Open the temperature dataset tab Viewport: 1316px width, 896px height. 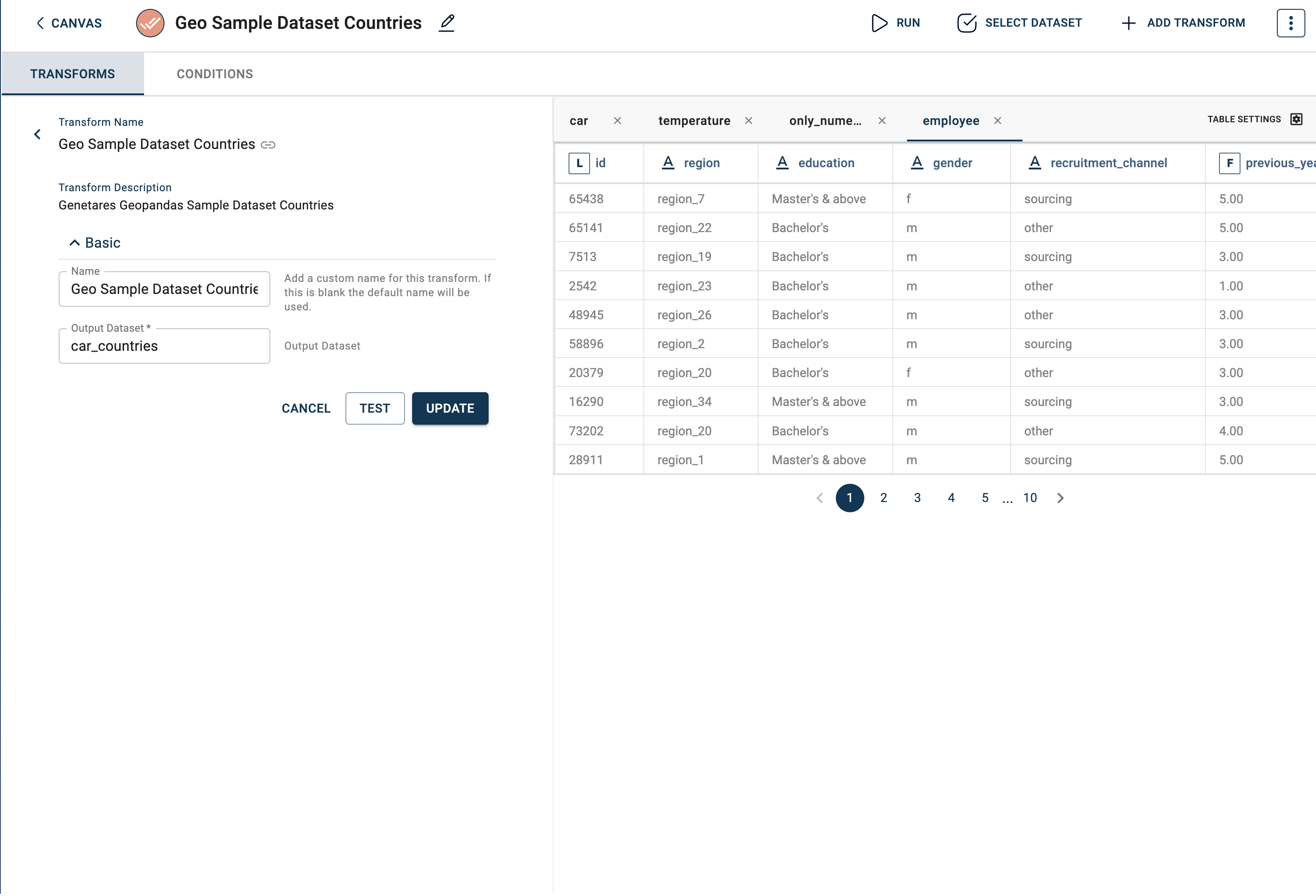[694, 121]
